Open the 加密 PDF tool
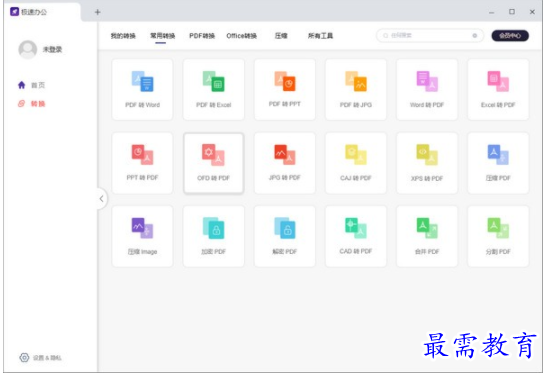 (x=213, y=236)
